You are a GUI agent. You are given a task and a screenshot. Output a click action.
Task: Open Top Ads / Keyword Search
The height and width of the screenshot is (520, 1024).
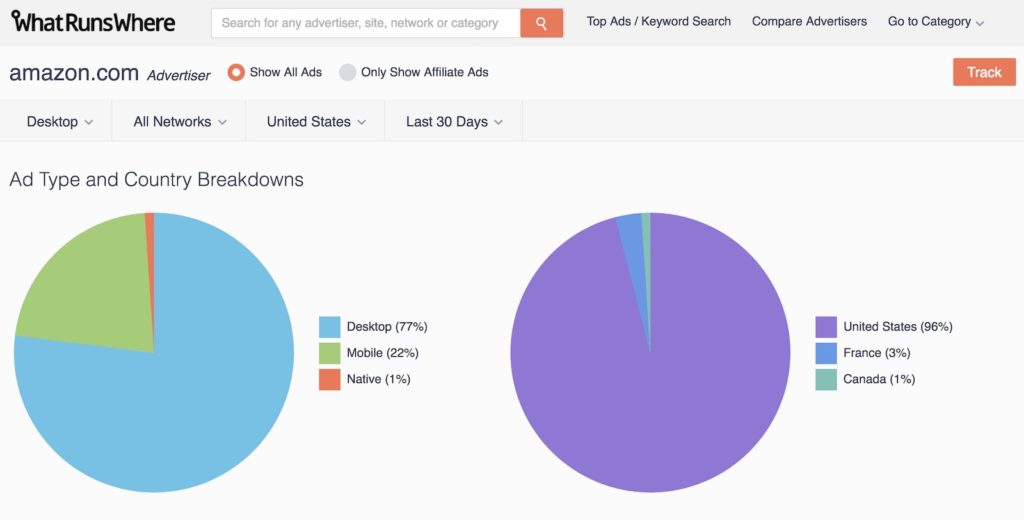(658, 21)
